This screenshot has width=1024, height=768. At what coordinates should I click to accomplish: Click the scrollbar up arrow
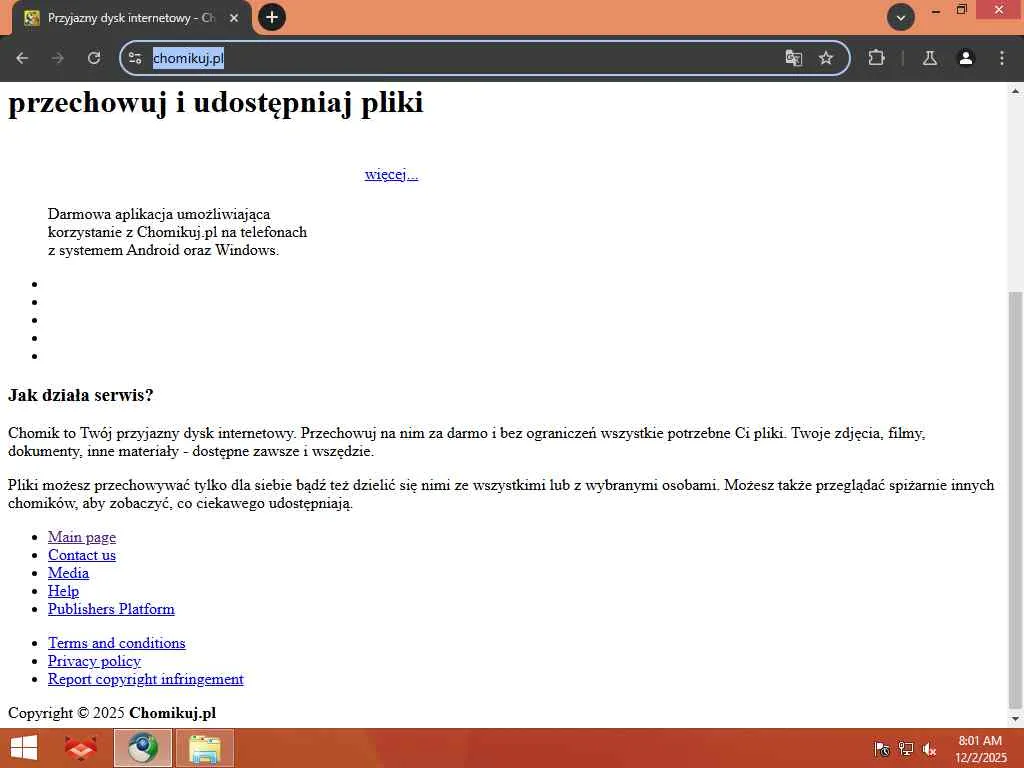[x=1016, y=91]
